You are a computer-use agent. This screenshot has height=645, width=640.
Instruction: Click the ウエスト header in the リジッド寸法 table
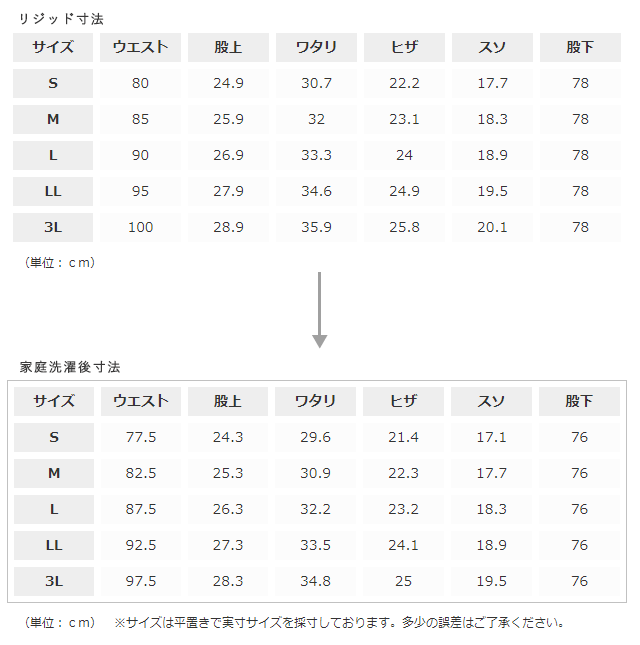[x=141, y=47]
